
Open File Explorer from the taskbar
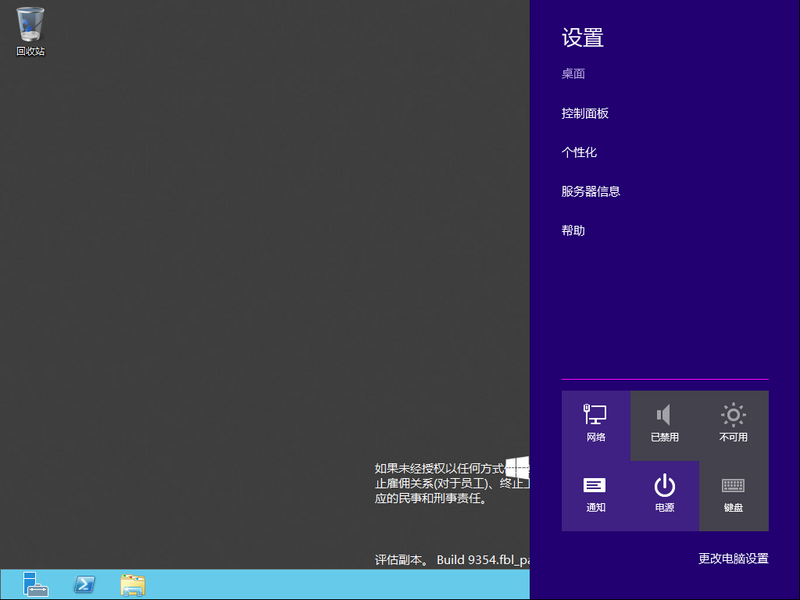[133, 584]
